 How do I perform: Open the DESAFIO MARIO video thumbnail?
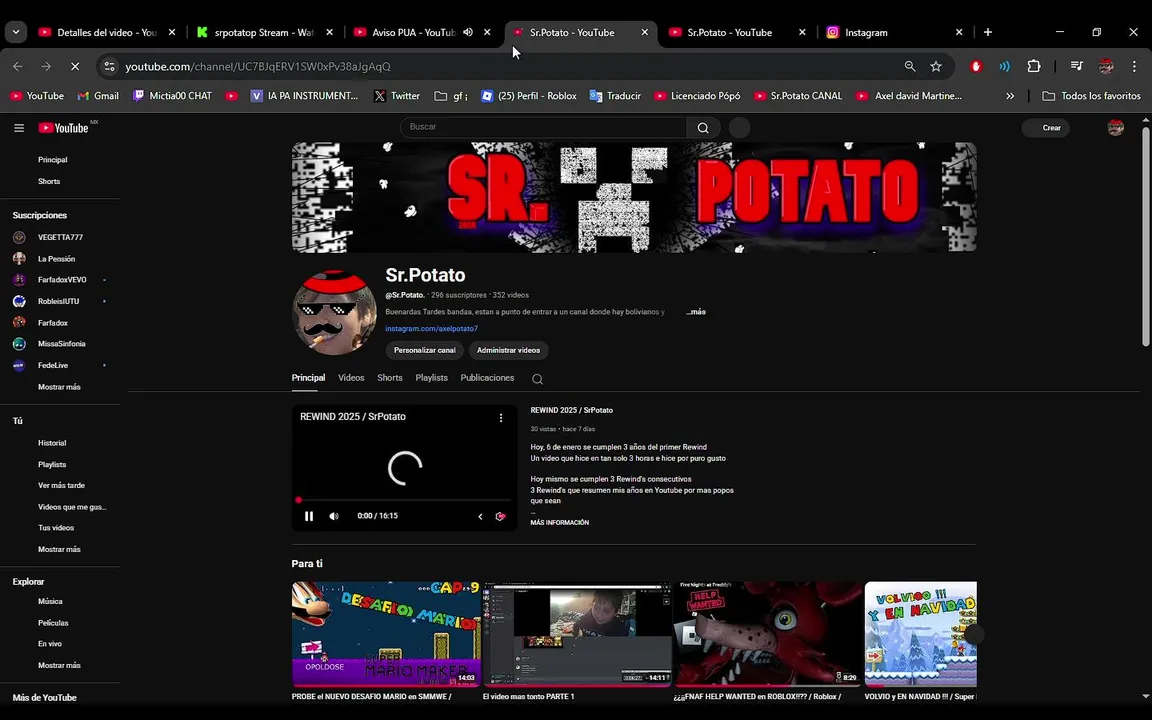tap(386, 633)
